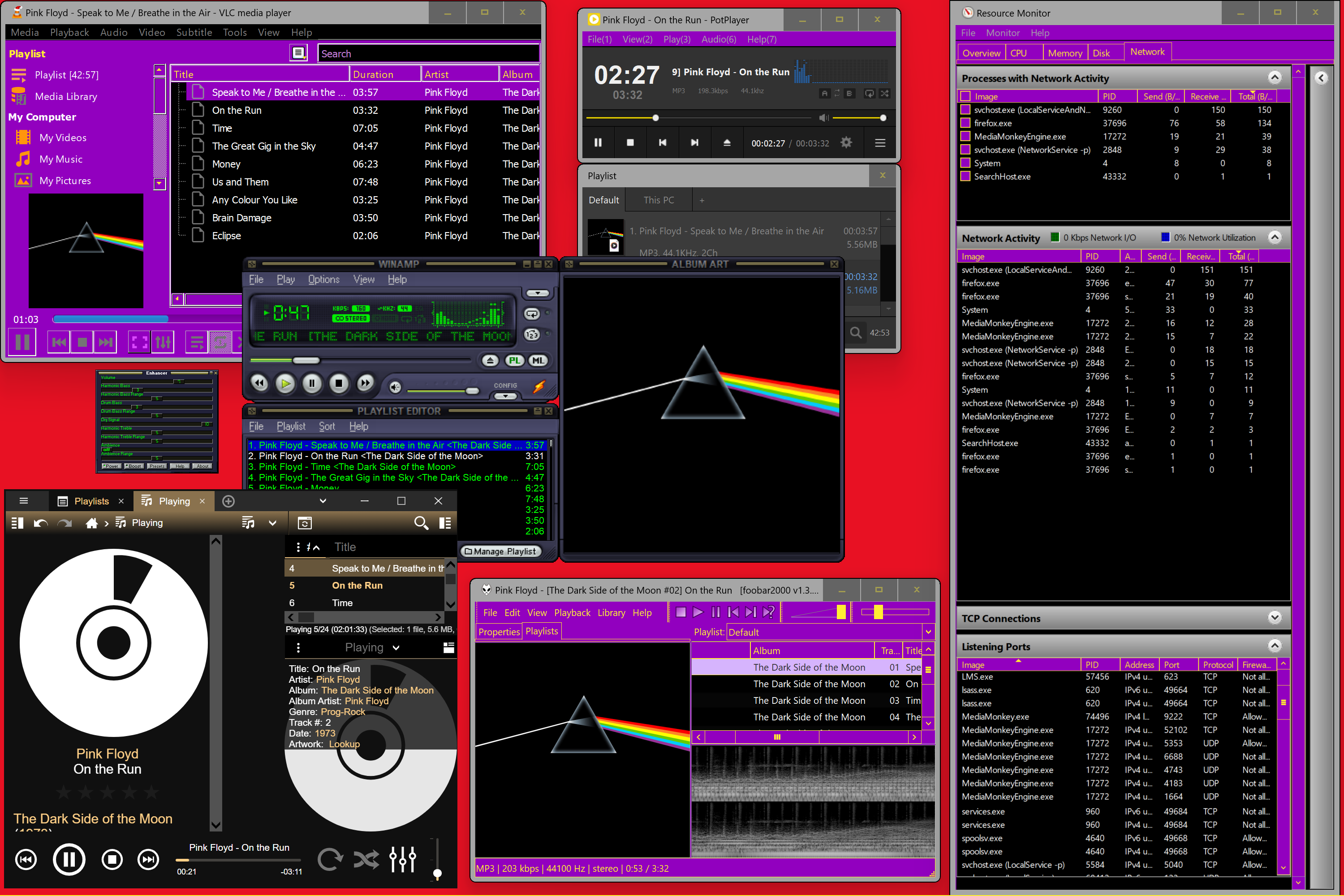This screenshot has height=896, width=1344.
Task: Click MediaMonkey search magnifier icon
Action: click(421, 523)
